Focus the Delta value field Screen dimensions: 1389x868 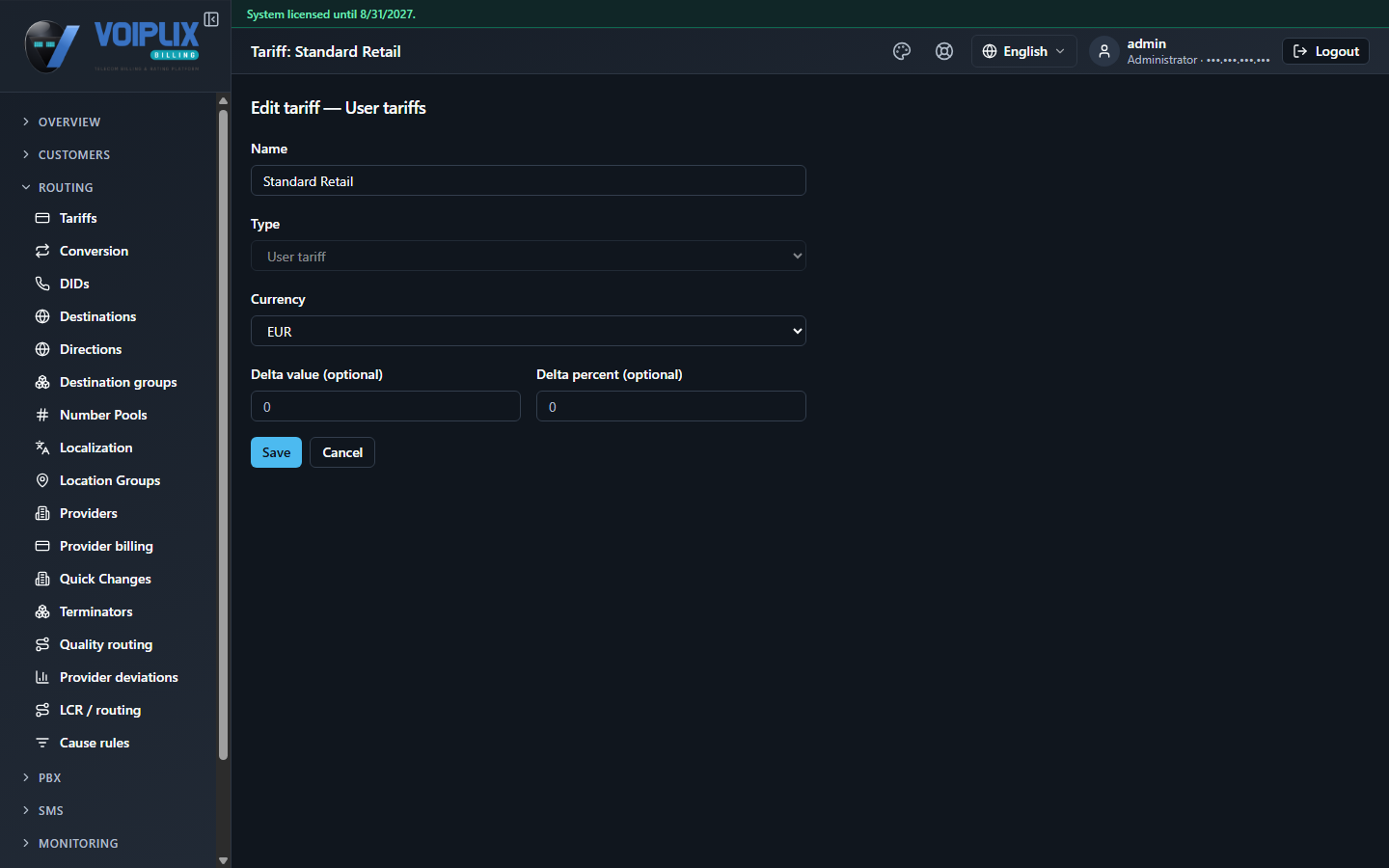[x=386, y=406]
